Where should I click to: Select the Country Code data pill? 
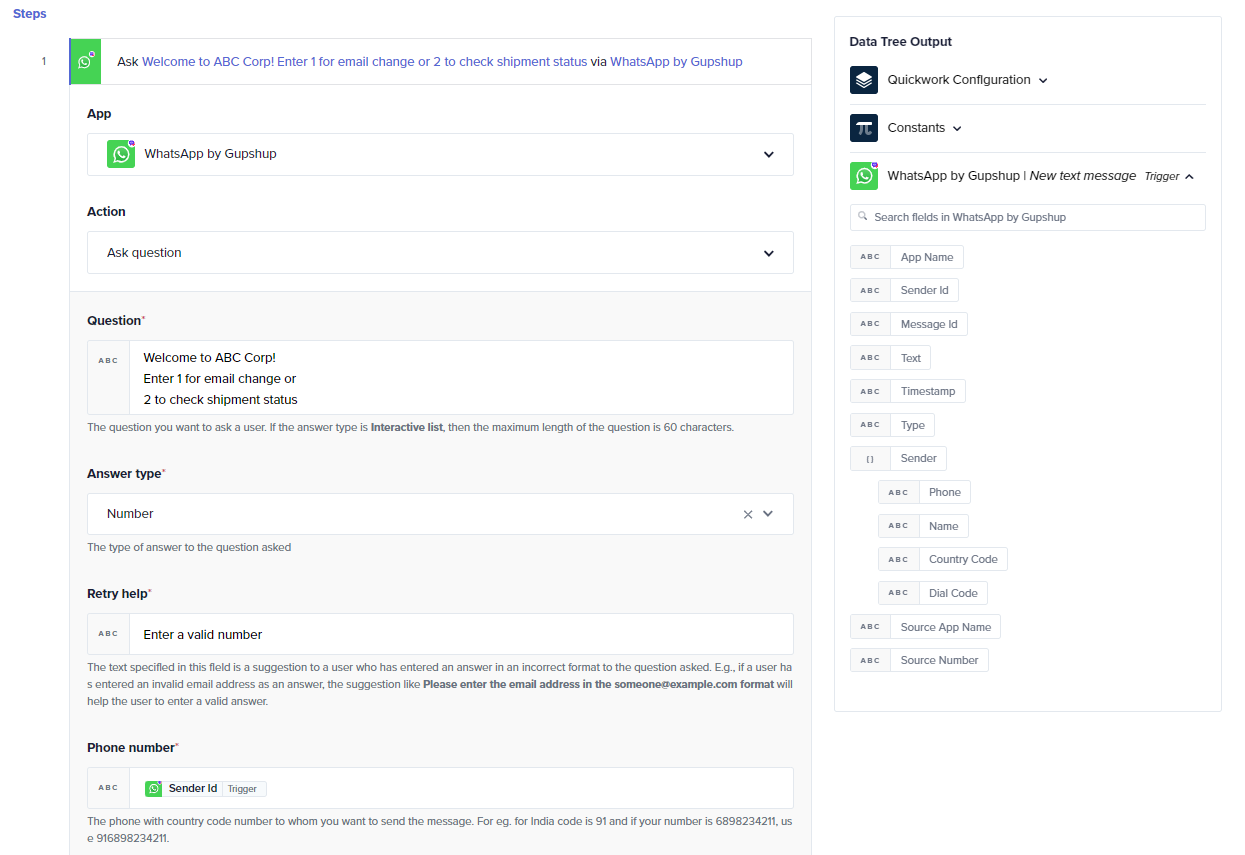pyautogui.click(x=943, y=560)
